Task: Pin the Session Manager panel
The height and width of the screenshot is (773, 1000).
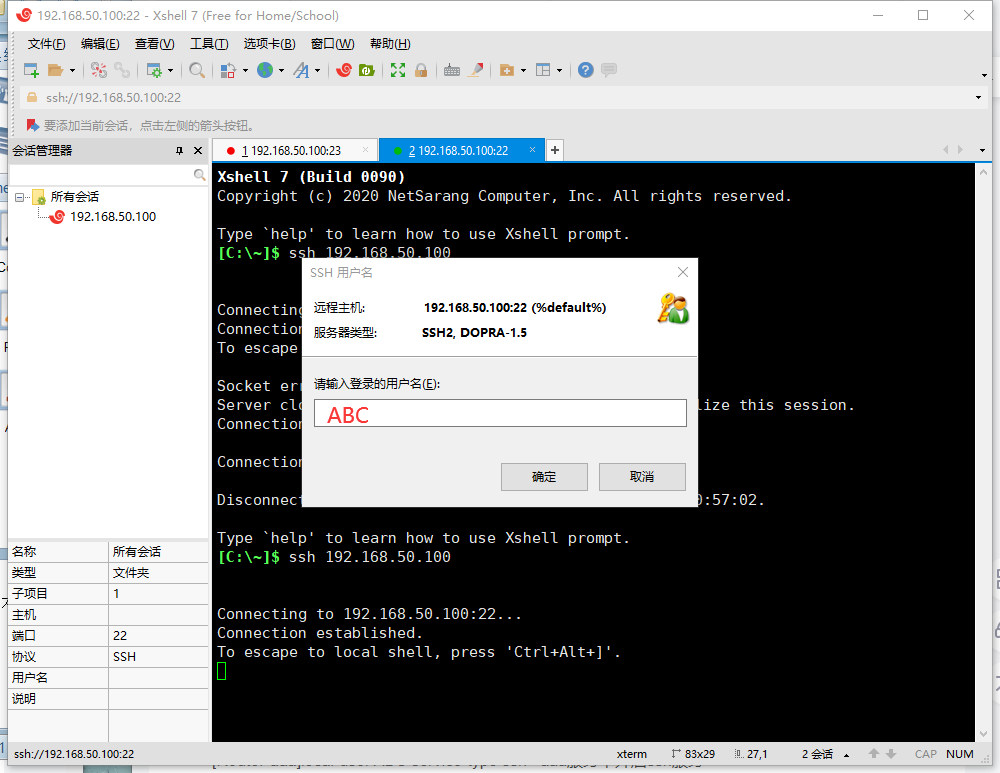Action: 179,151
